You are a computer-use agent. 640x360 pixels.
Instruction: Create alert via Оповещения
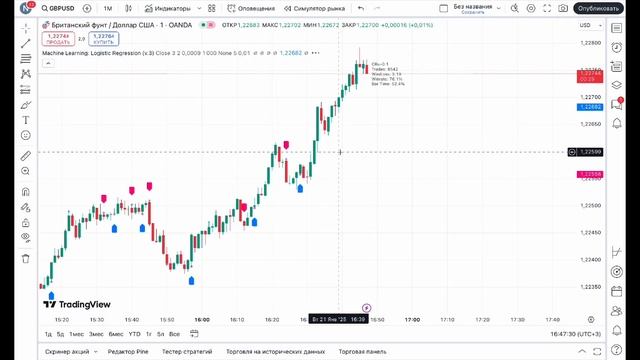pyautogui.click(x=251, y=8)
